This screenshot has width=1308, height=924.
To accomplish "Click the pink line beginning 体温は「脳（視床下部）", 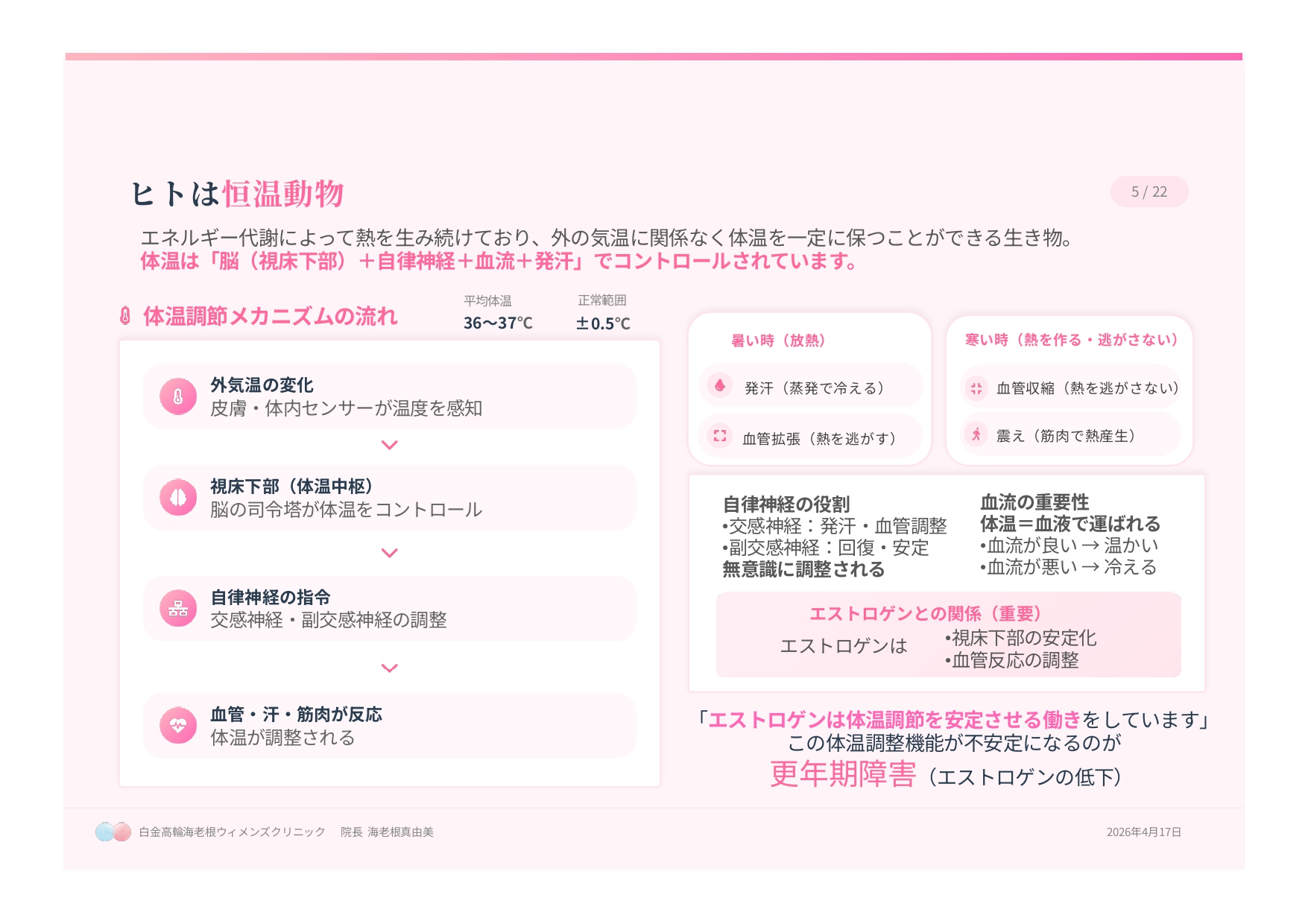I will pos(499,262).
